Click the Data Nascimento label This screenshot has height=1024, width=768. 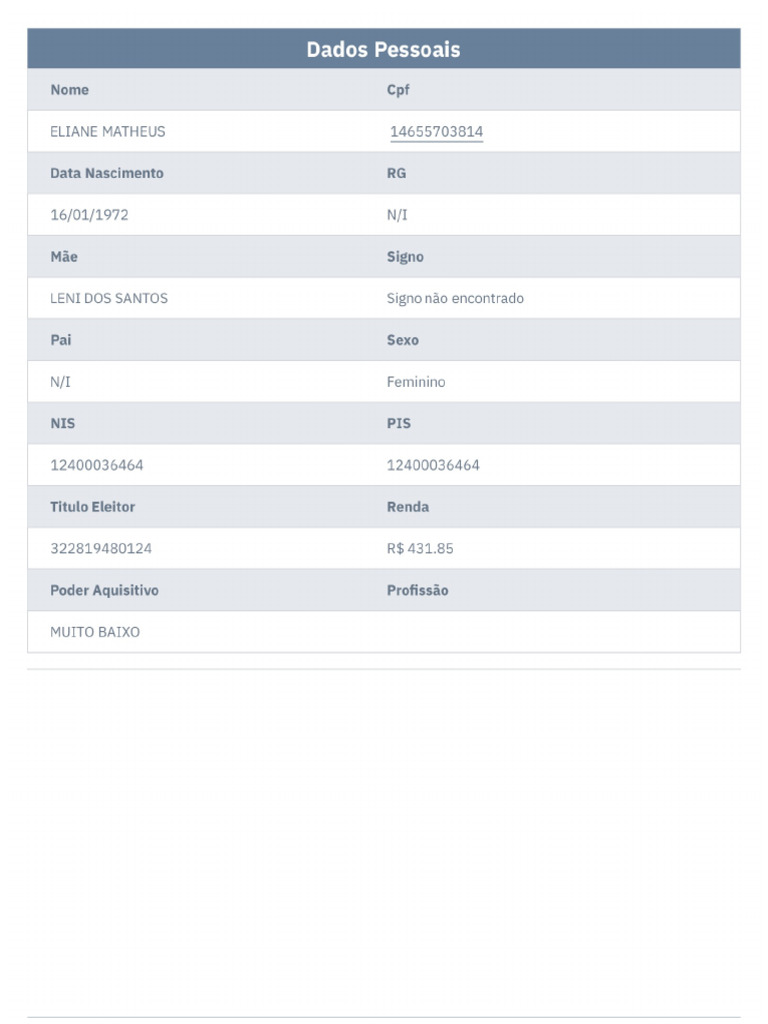tap(107, 173)
